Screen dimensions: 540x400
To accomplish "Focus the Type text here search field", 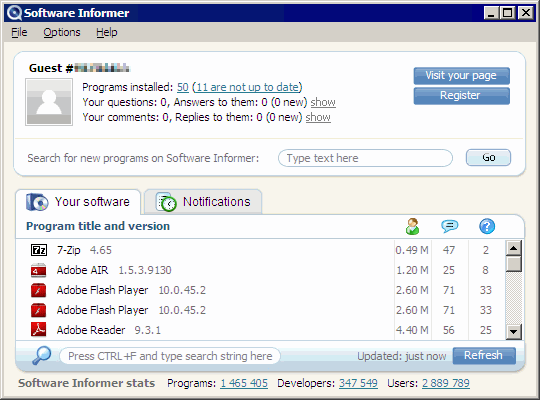I will 365,158.
